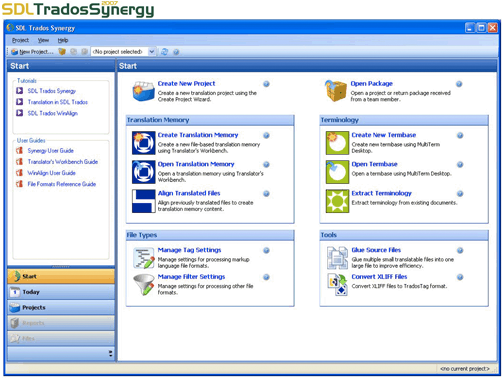Click help icon beside Extract Terminology
503x382 pixels.
(460, 194)
